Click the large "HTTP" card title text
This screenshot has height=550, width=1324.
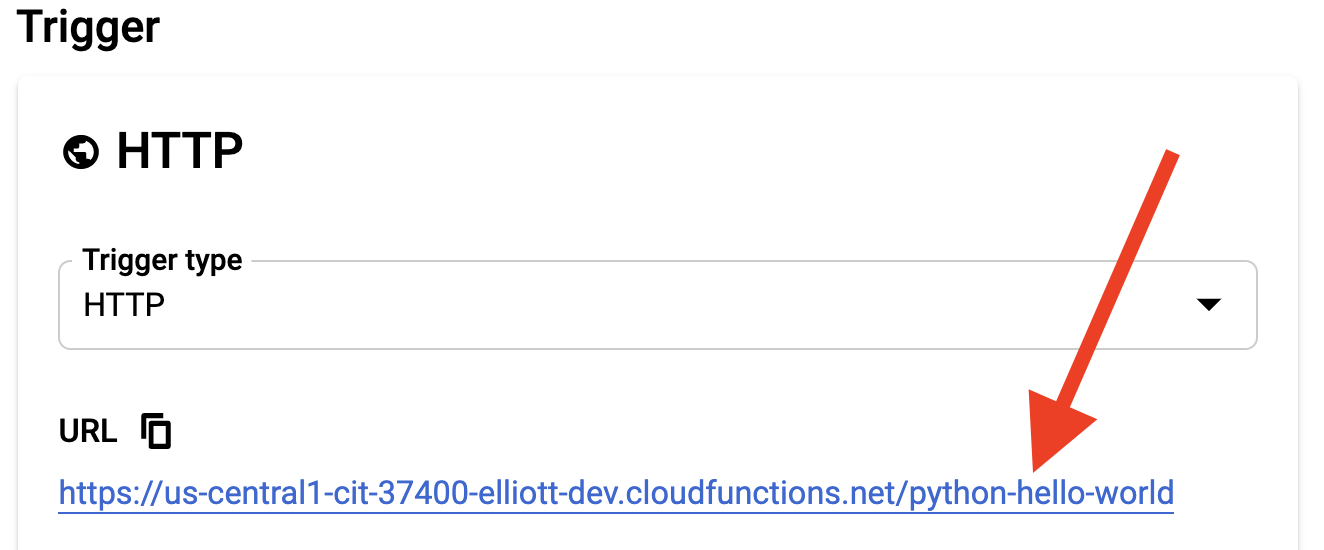click(180, 153)
